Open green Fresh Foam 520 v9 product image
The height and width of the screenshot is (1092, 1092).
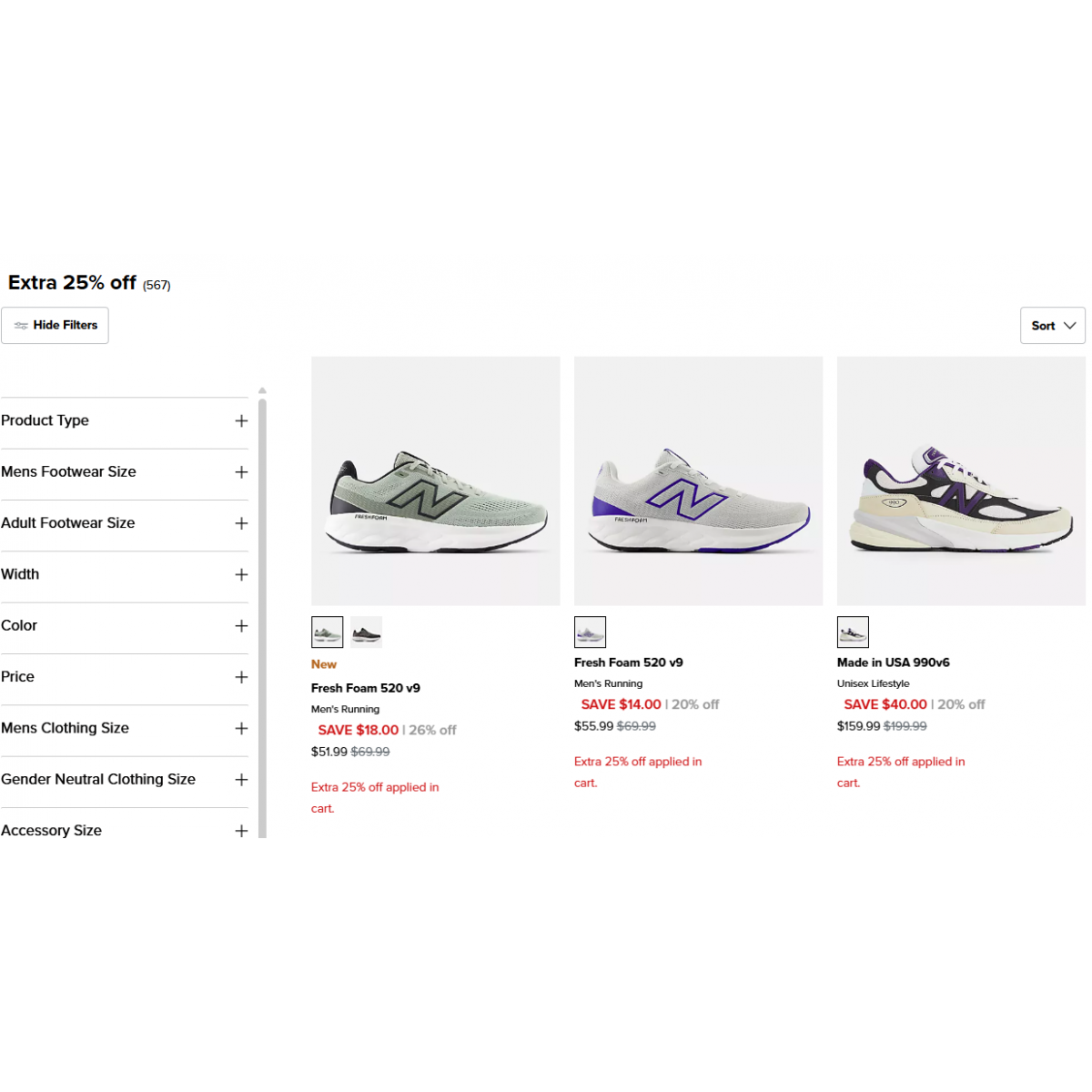click(435, 480)
